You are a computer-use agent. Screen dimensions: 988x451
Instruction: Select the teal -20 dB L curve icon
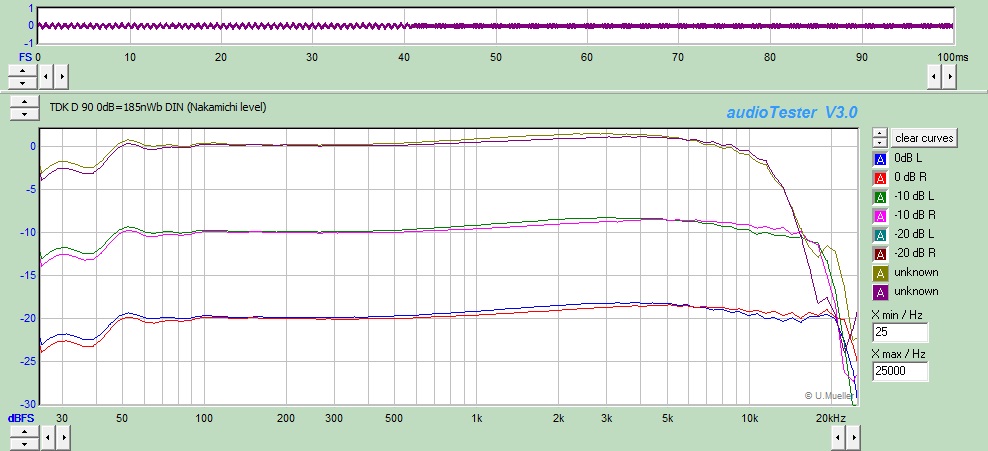coord(880,234)
